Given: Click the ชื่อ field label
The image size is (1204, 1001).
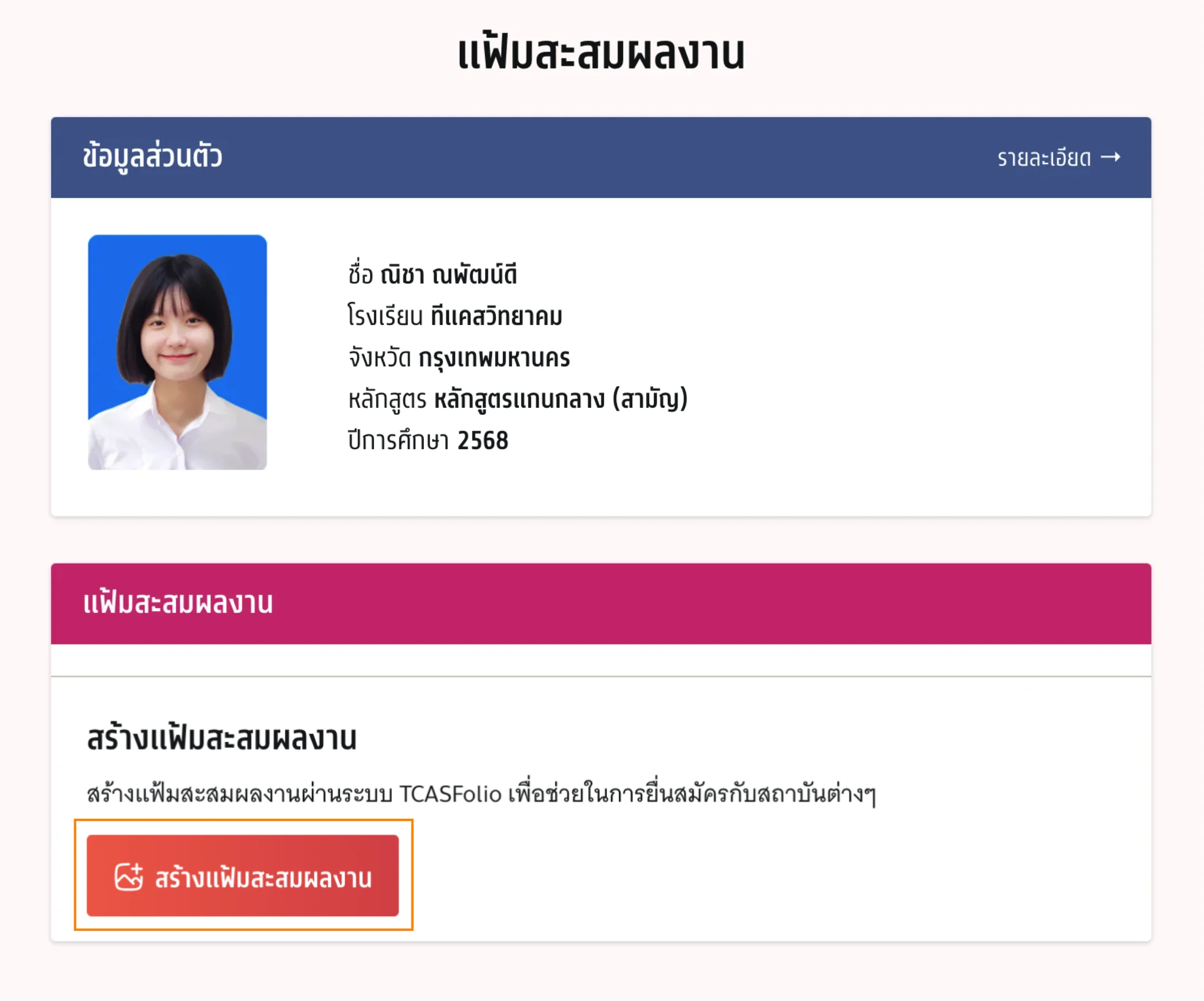Looking at the screenshot, I should [361, 275].
